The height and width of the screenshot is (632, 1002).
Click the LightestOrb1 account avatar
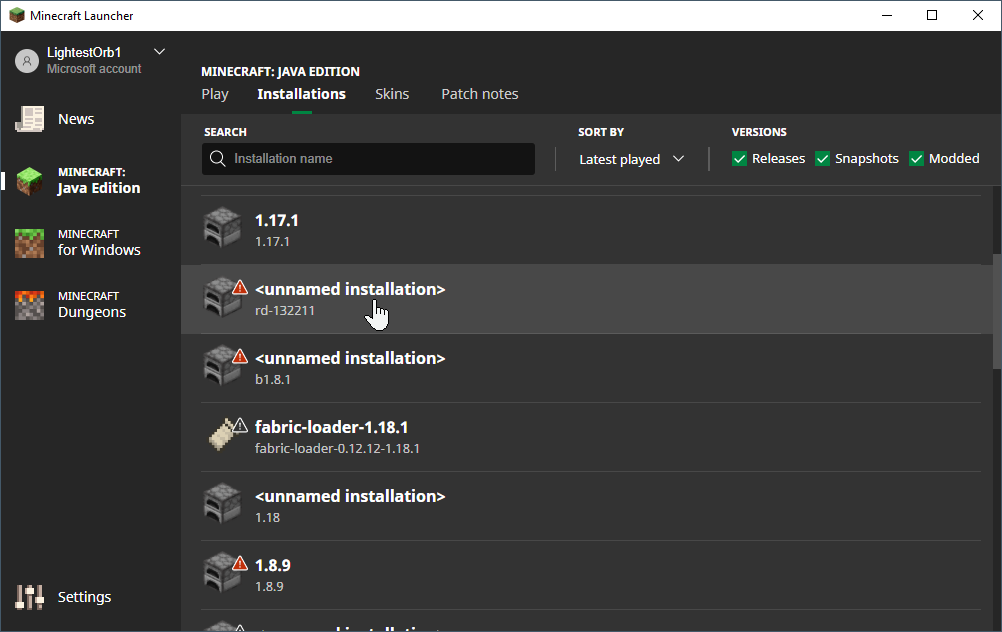click(27, 61)
